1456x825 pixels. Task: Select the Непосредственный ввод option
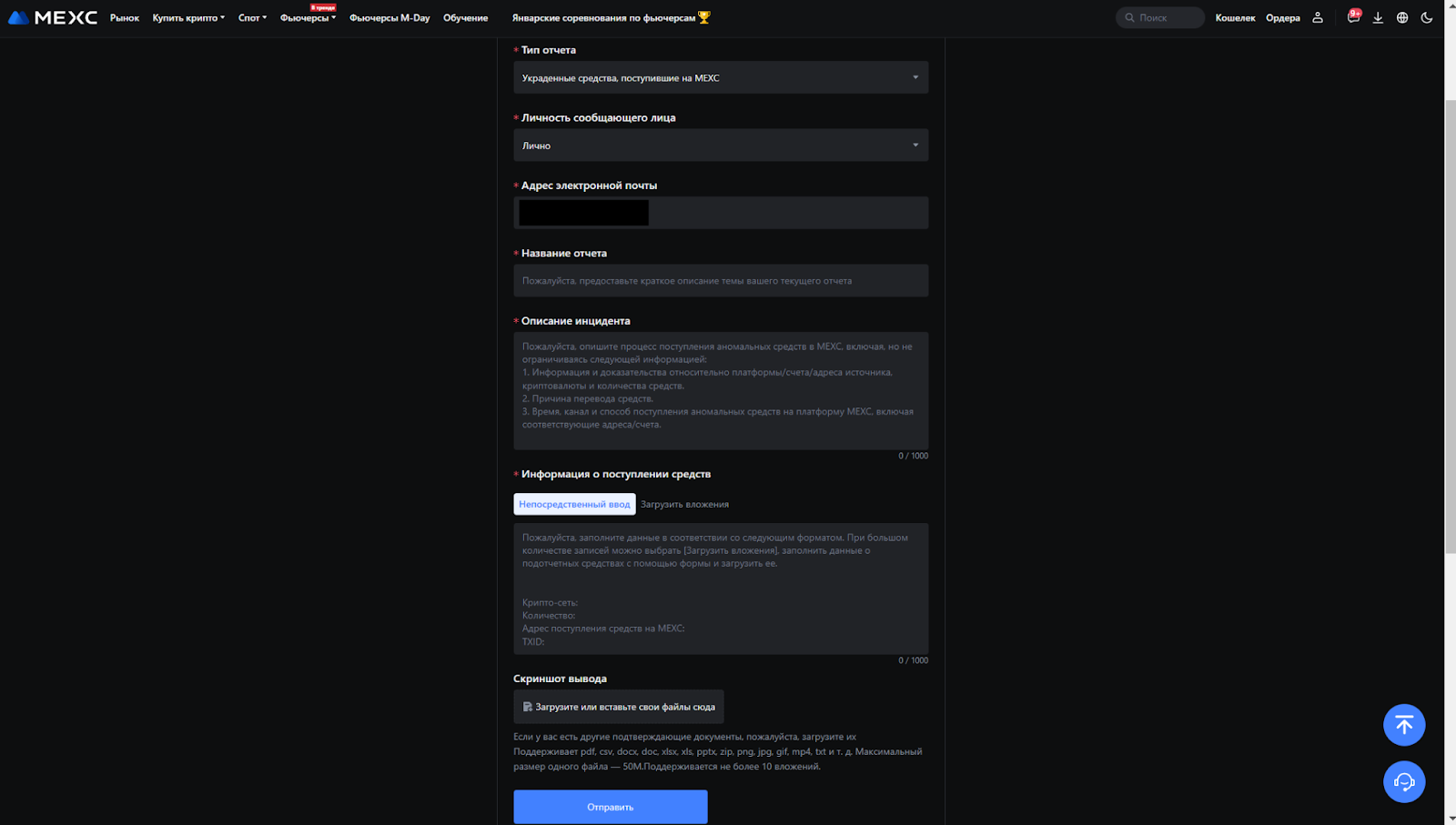(x=574, y=504)
